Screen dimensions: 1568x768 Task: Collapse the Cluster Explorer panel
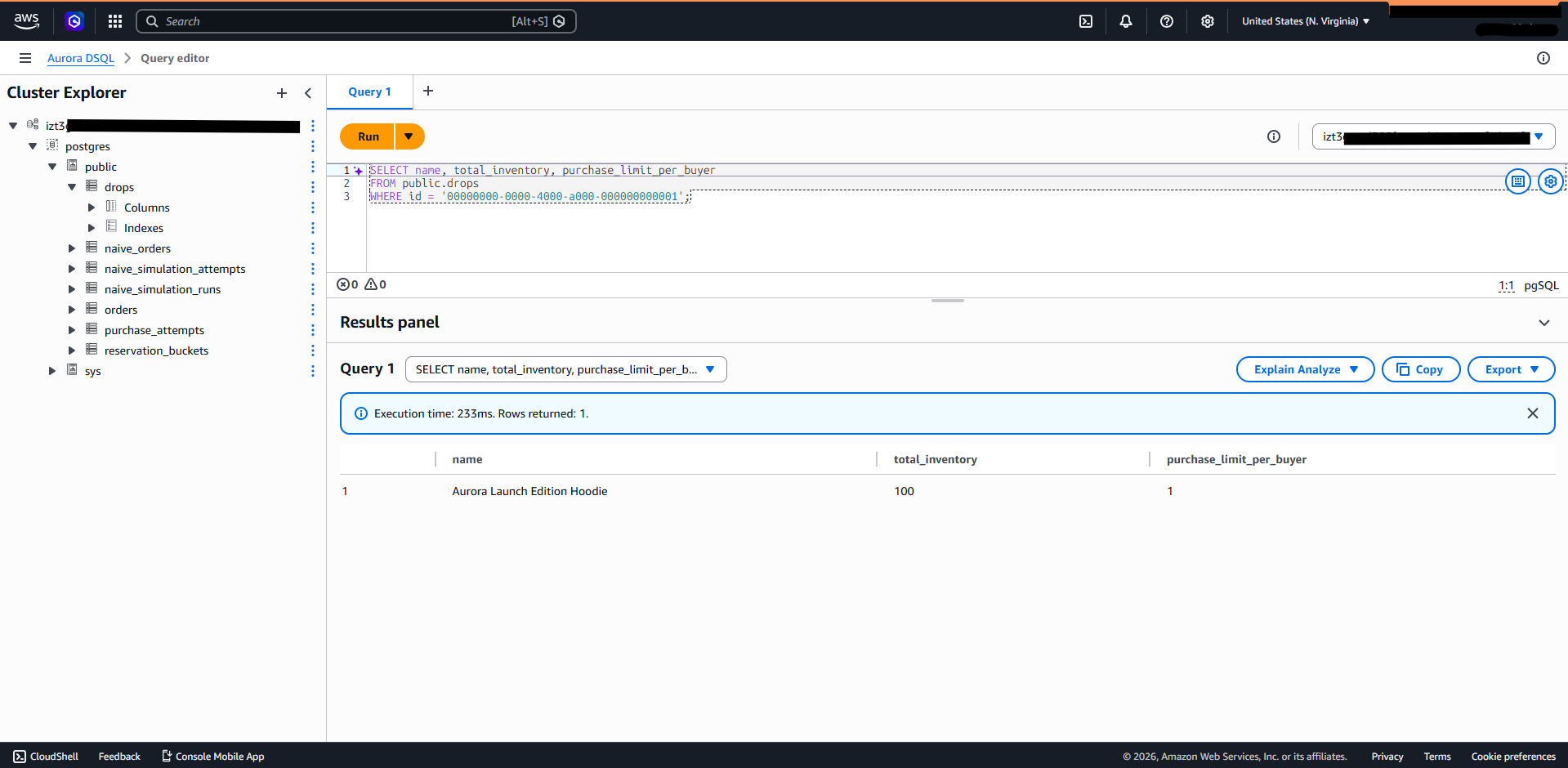[x=308, y=93]
